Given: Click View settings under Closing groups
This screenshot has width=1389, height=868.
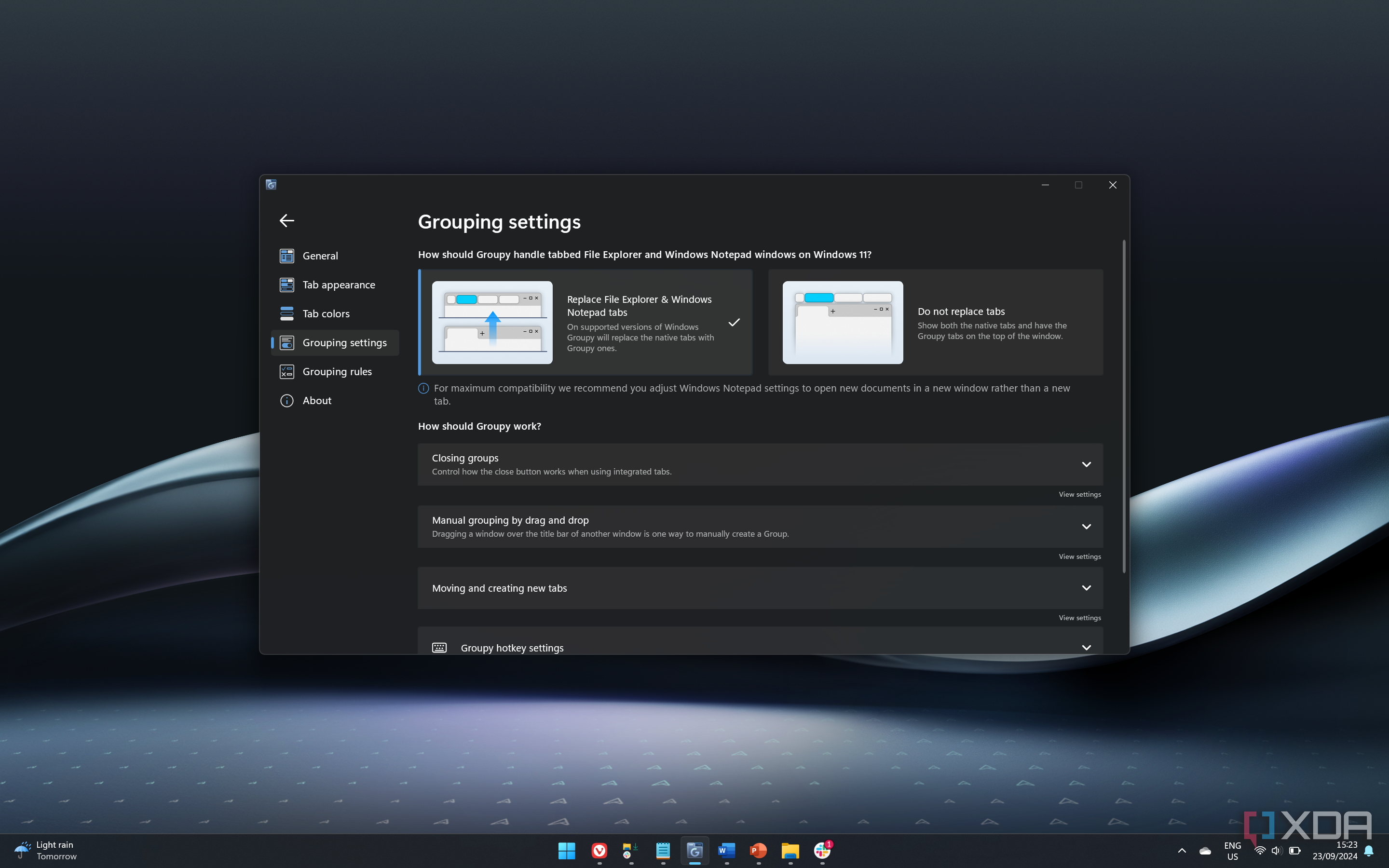Looking at the screenshot, I should (1080, 494).
